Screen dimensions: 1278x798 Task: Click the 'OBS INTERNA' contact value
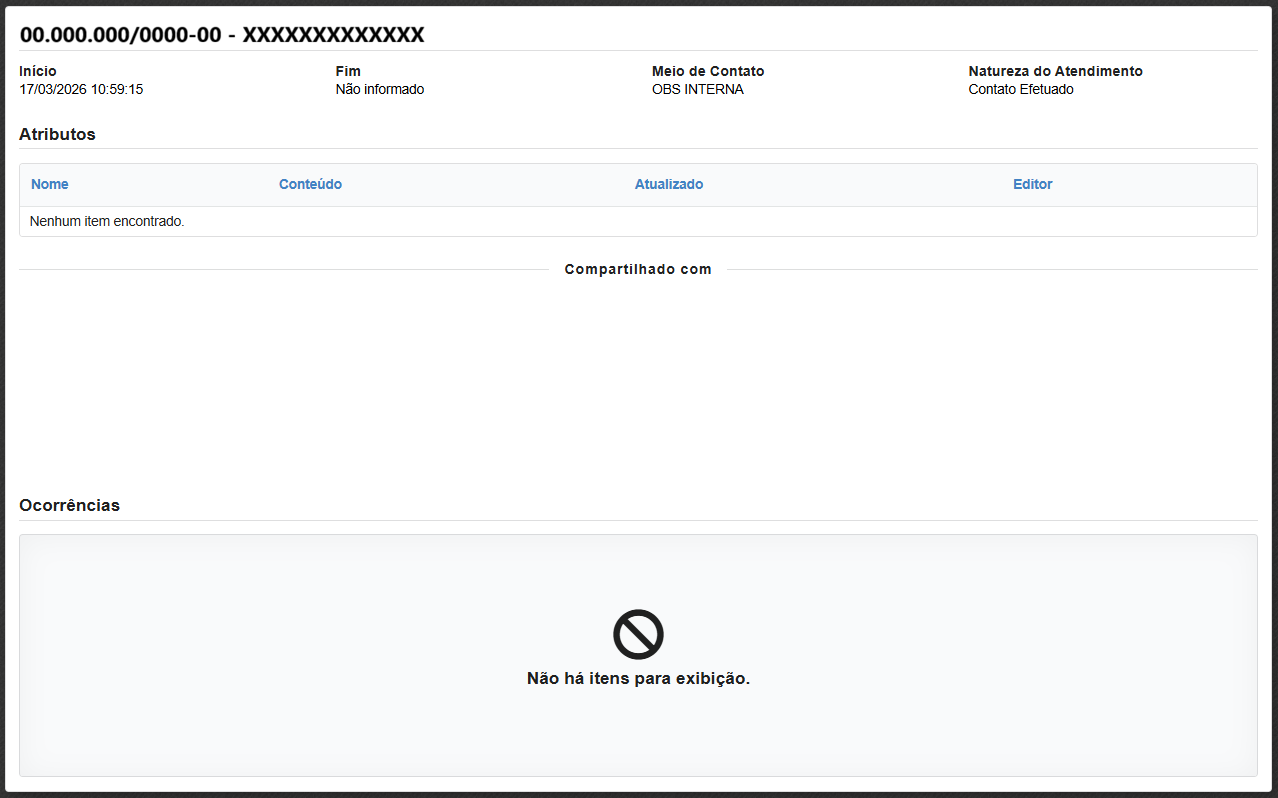(x=698, y=89)
